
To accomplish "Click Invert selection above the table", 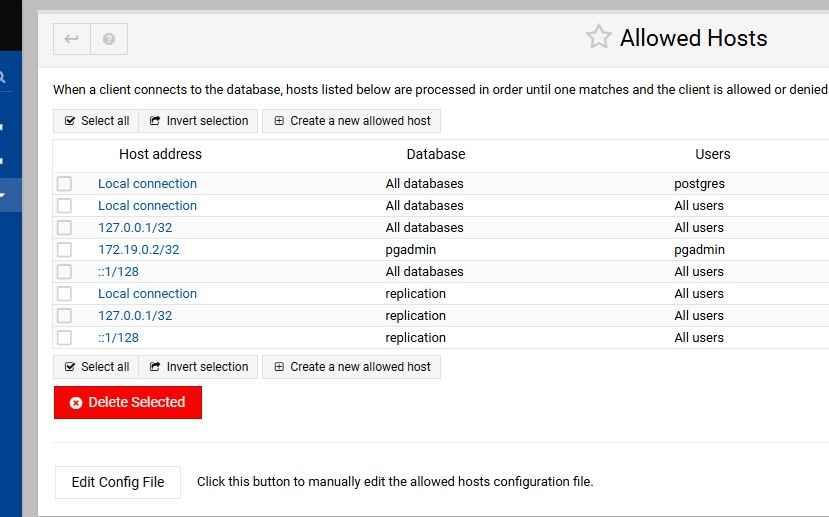I will click(198, 121).
